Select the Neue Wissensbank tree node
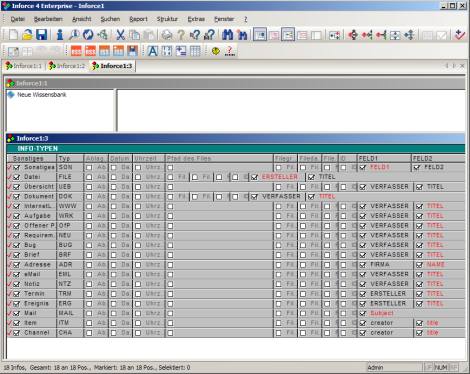The image size is (470, 374). (42, 95)
